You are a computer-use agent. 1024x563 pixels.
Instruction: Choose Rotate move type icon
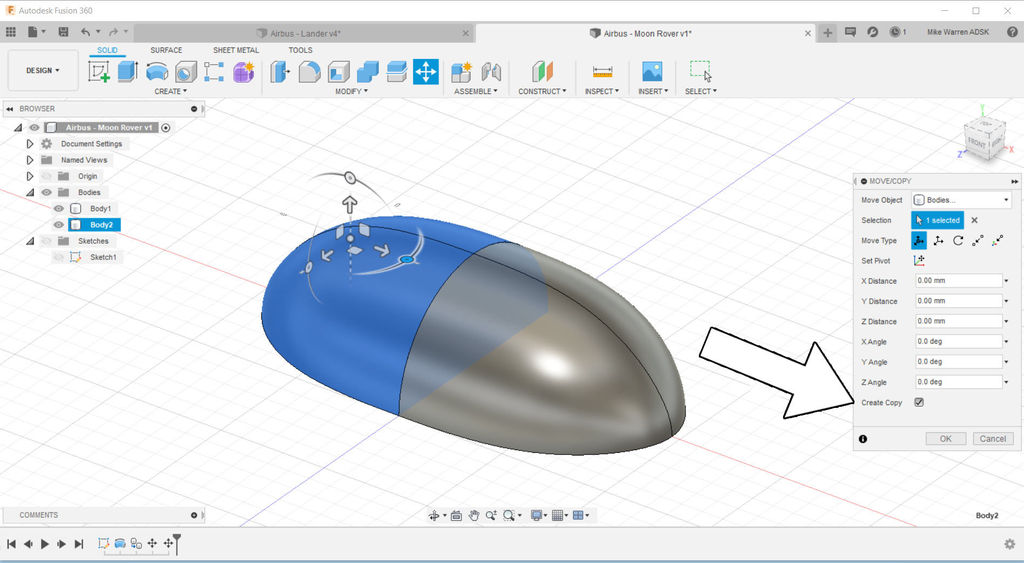[958, 240]
